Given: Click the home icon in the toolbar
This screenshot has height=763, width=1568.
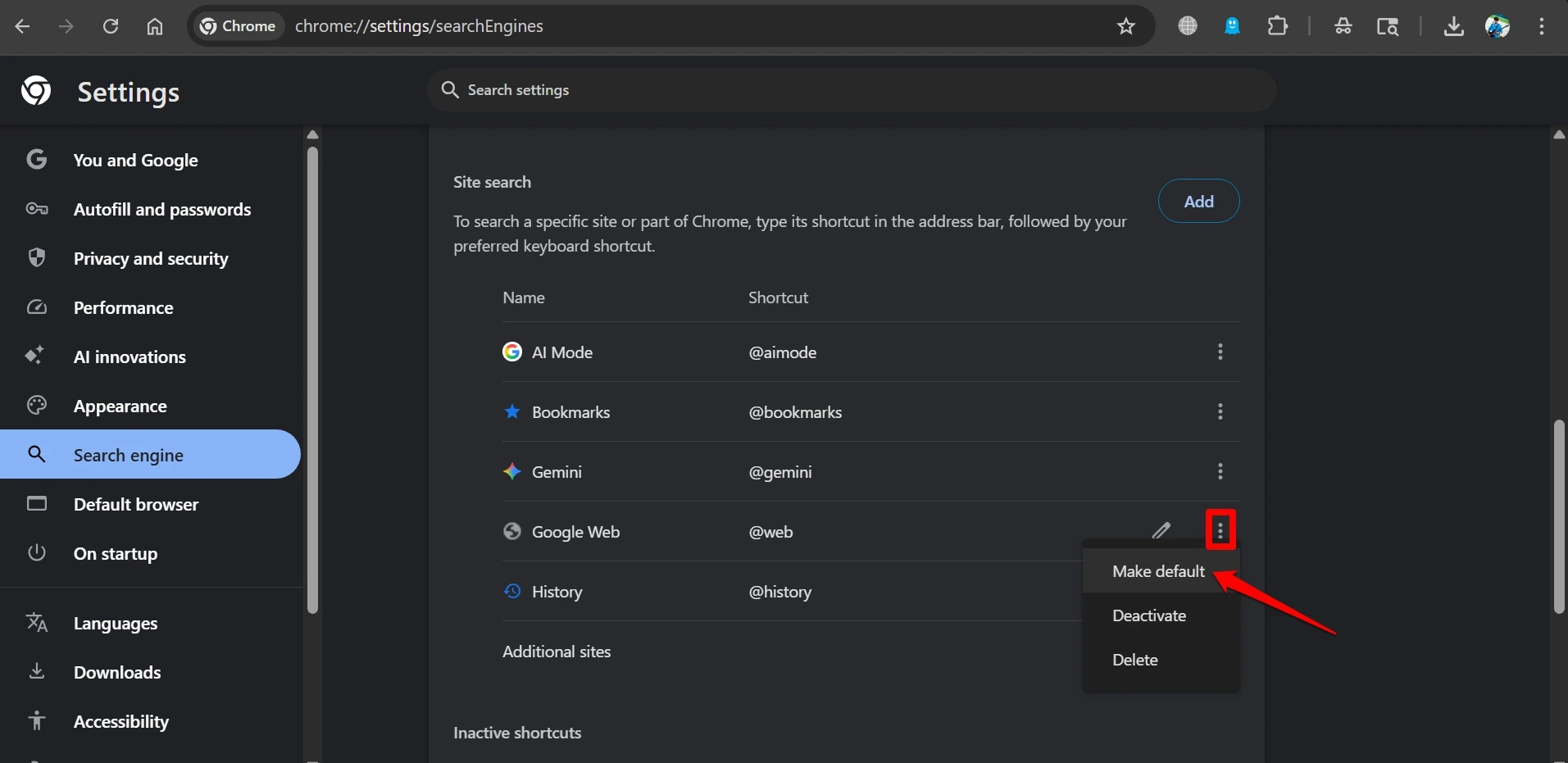Looking at the screenshot, I should 154,26.
